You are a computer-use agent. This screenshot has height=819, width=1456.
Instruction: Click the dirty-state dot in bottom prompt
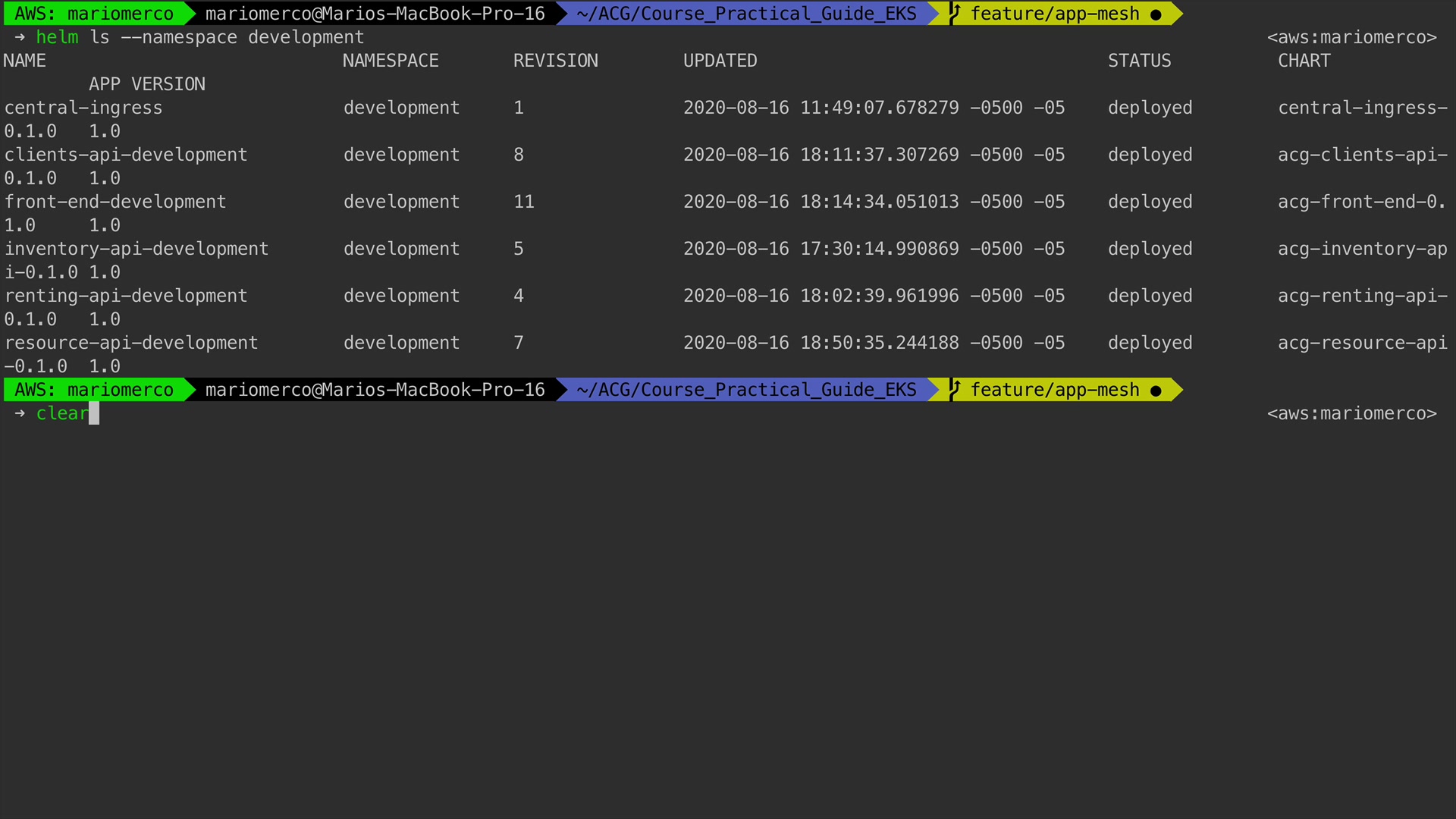click(x=1156, y=391)
